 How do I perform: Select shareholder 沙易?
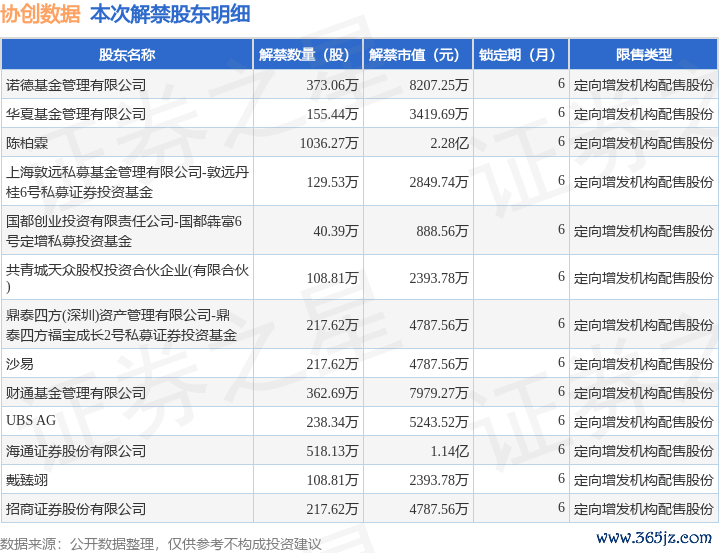(x=20, y=364)
